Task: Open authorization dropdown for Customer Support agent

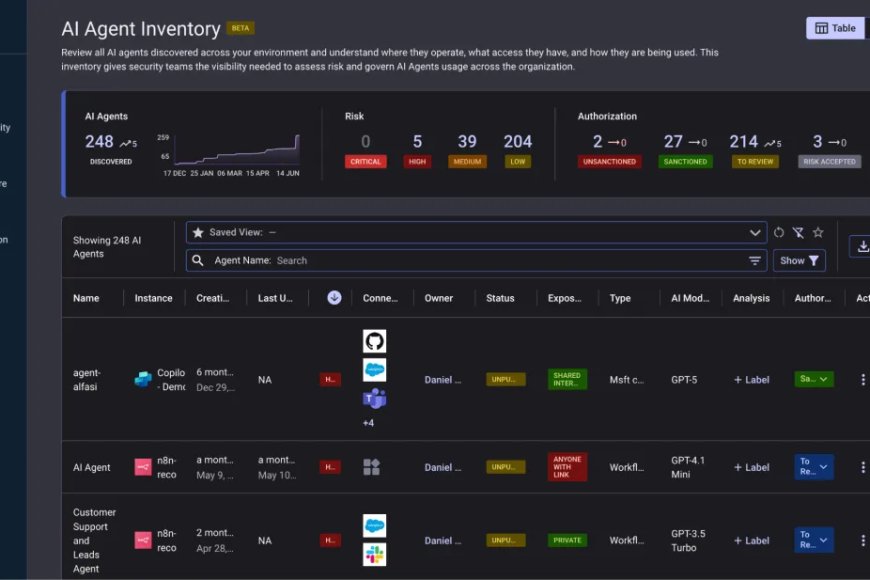Action: click(x=814, y=540)
